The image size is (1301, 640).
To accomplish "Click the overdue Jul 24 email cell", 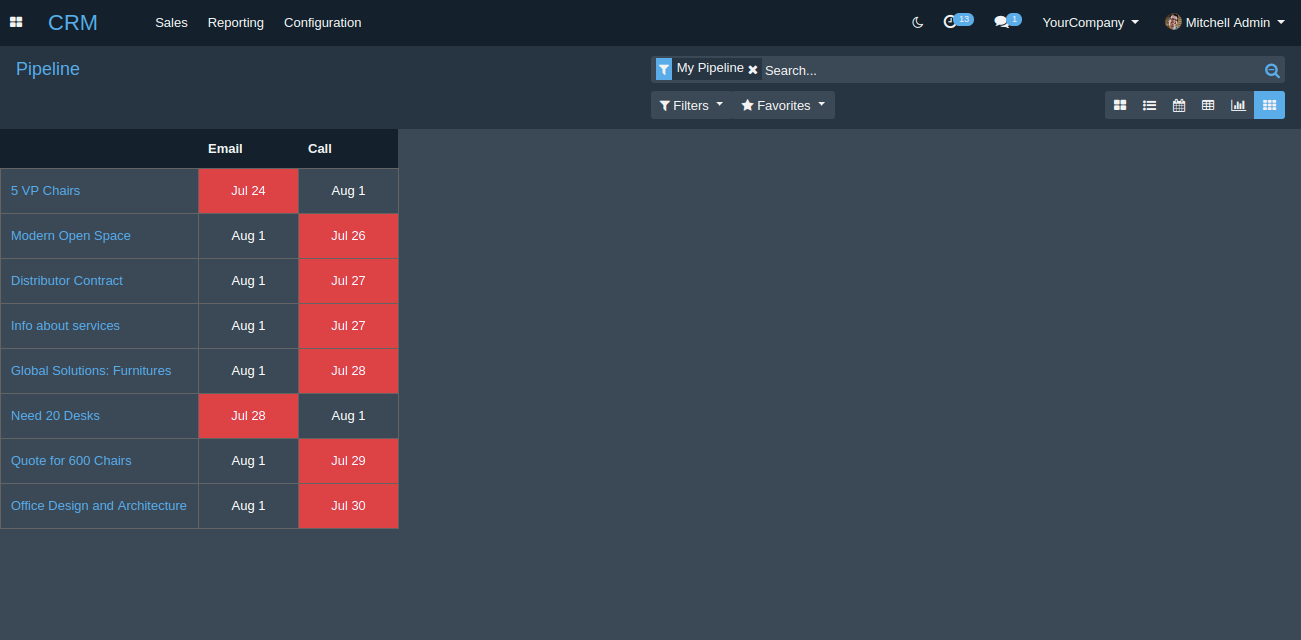I will tap(248, 190).
